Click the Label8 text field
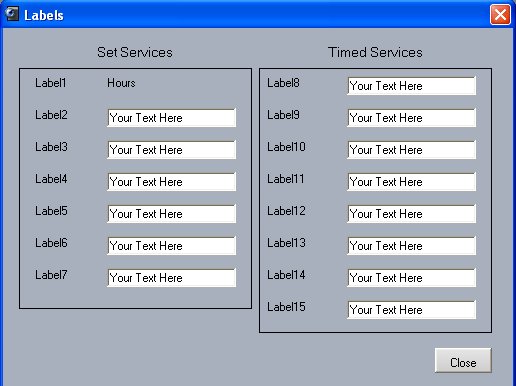516x386 pixels. (411, 86)
